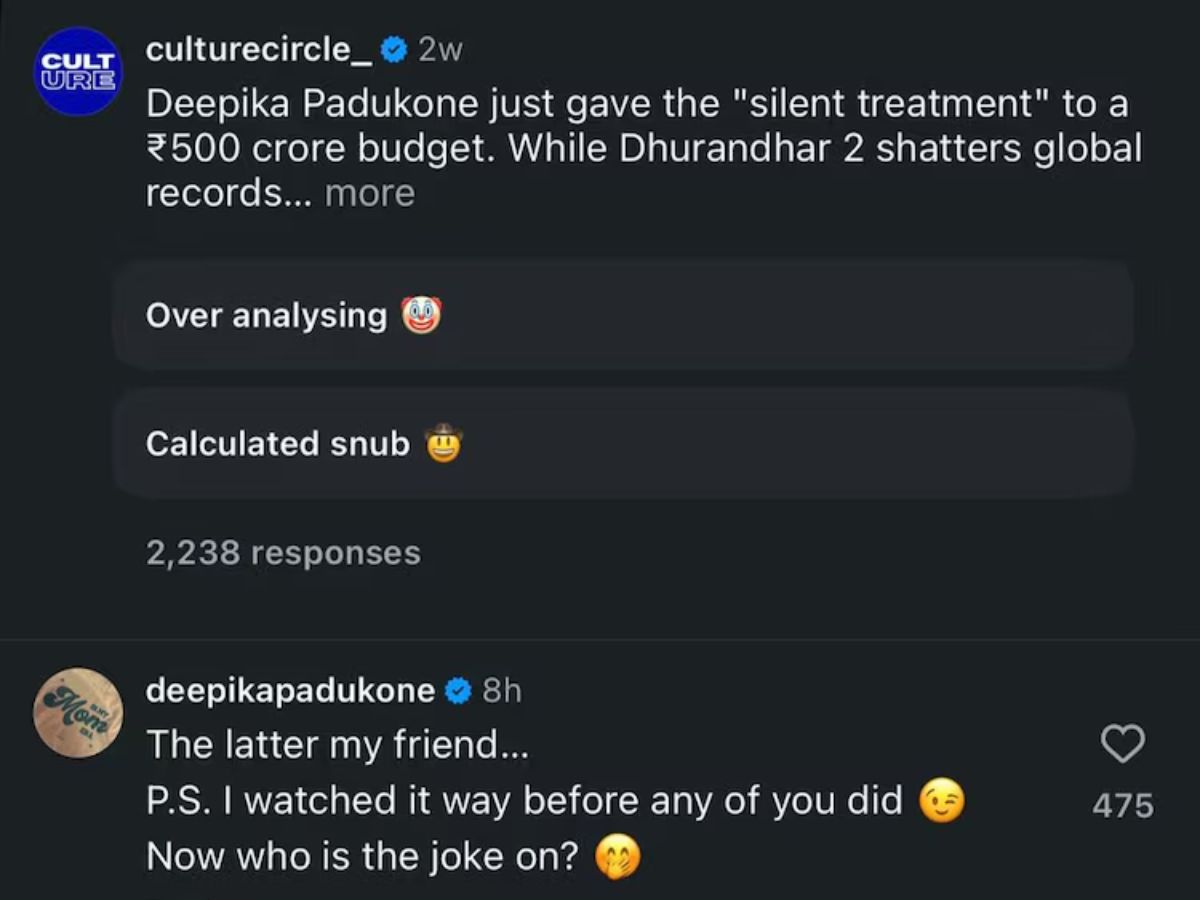Click the hand-over-mouth emoji in the comment
This screenshot has width=1200, height=900.
click(x=617, y=857)
